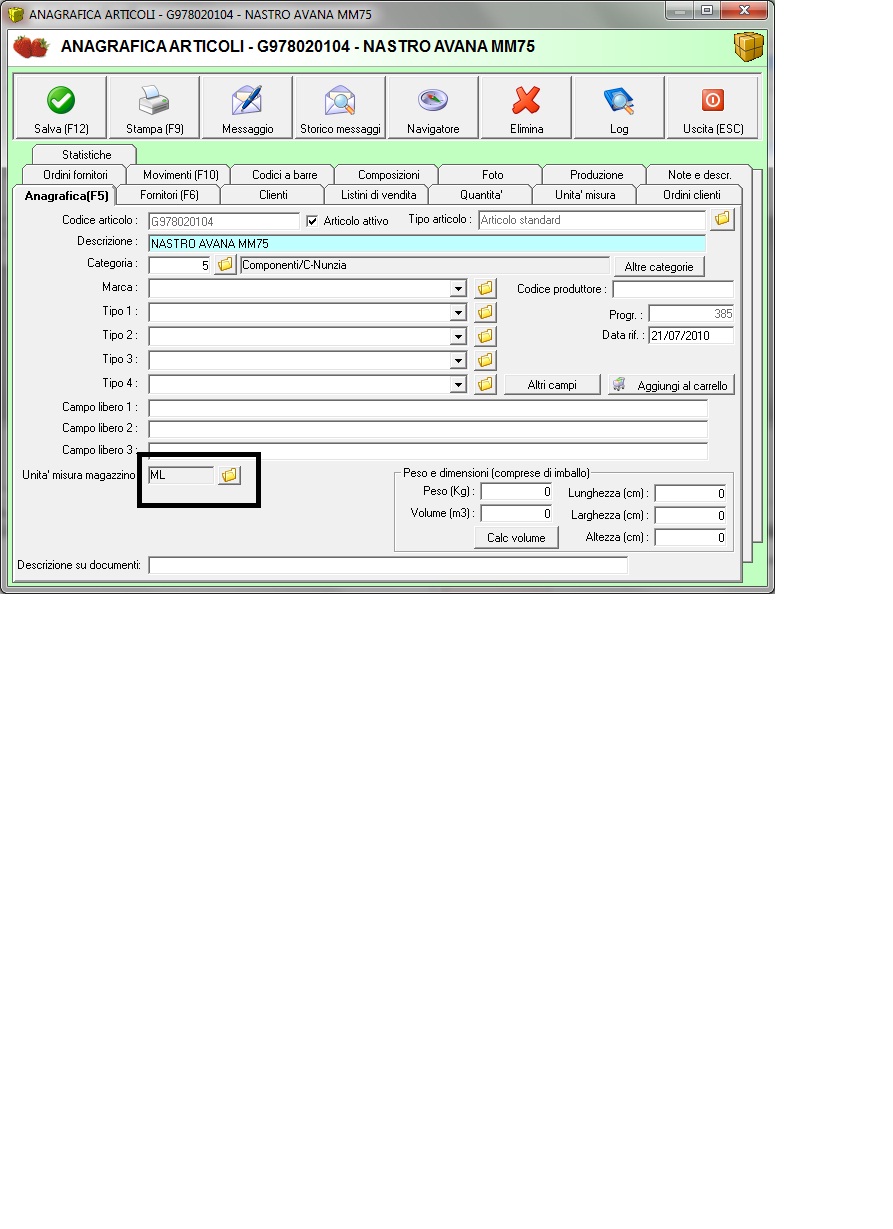
Task: Click the Descrizione field with NASTRO AVANA MM75
Action: [x=427, y=243]
